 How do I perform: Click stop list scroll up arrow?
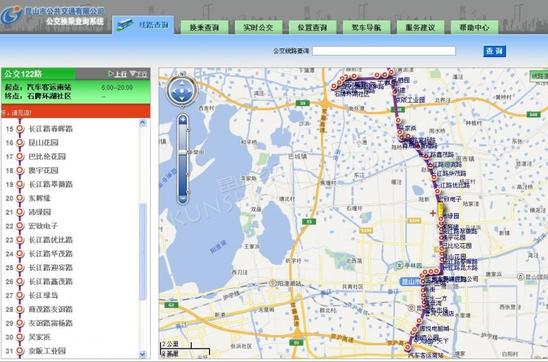[x=142, y=123]
